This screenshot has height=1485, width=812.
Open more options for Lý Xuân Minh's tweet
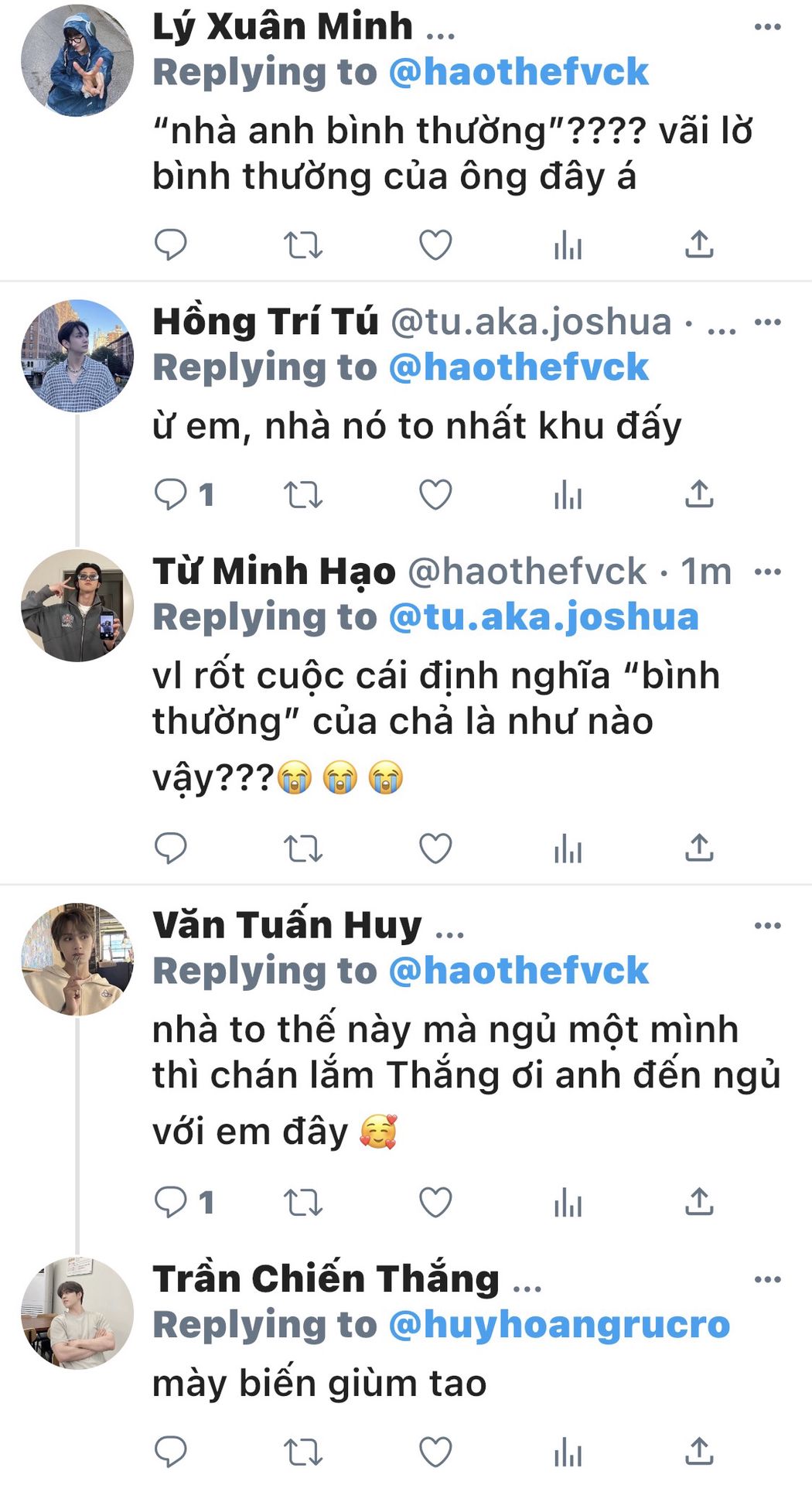767,27
